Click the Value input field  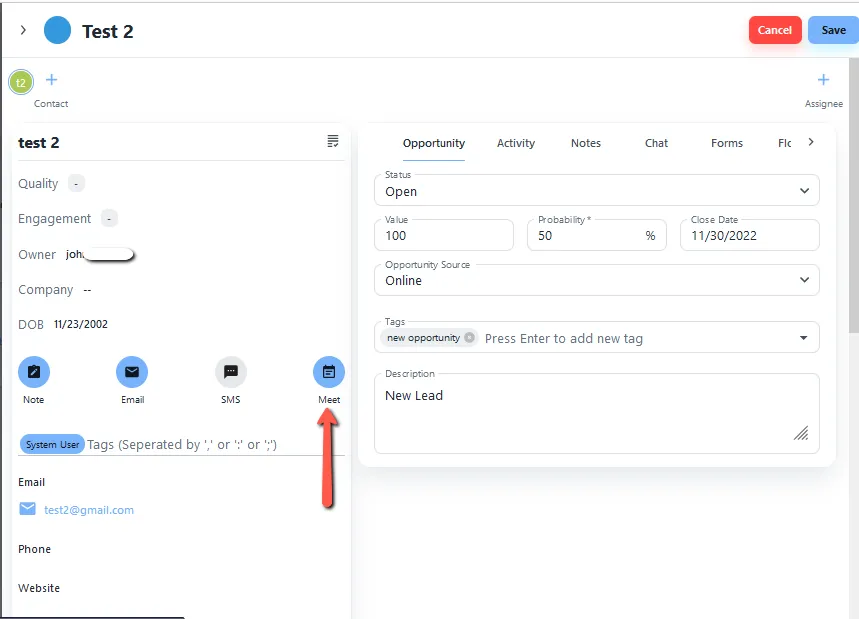[x=444, y=236]
